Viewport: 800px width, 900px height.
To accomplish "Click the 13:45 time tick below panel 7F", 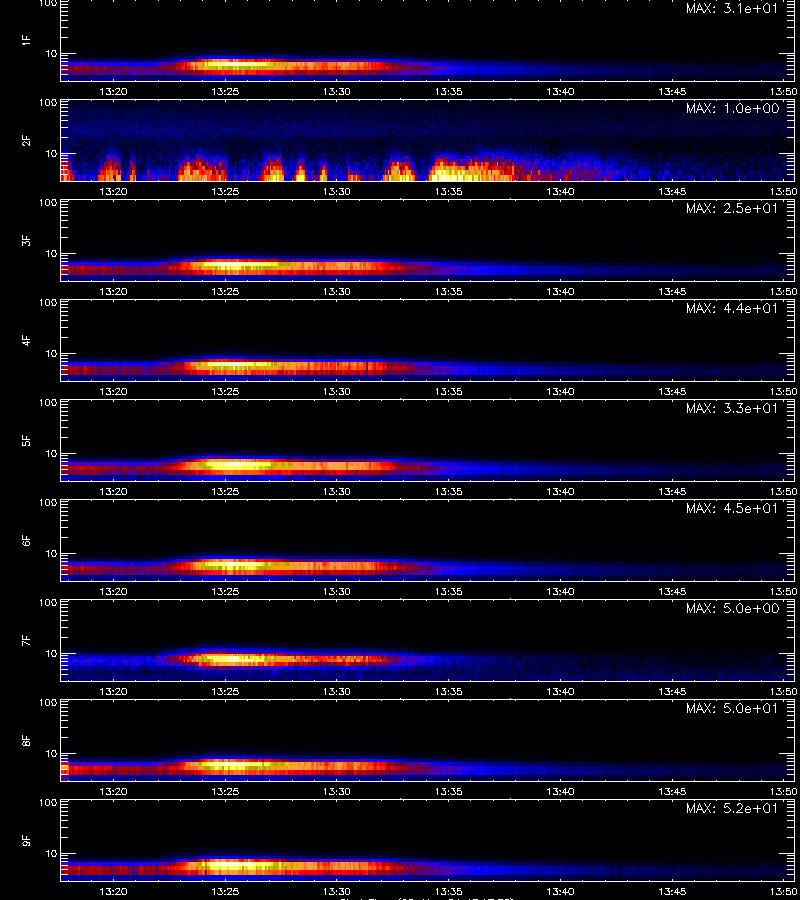I will [672, 691].
